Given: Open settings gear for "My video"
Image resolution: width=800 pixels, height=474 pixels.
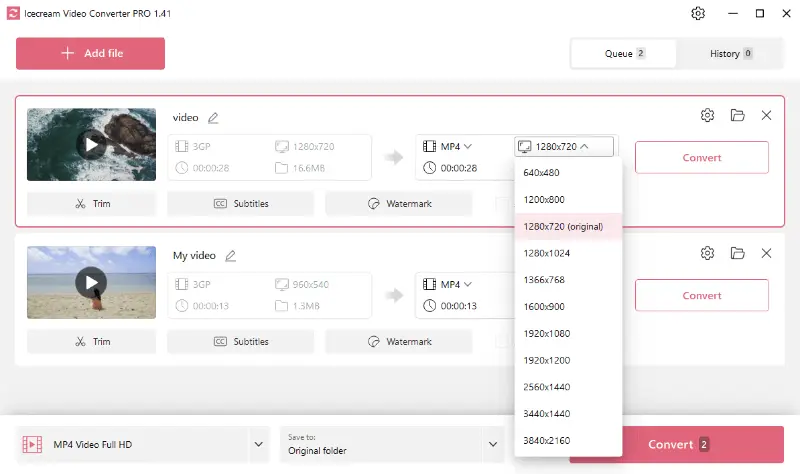Looking at the screenshot, I should (707, 253).
